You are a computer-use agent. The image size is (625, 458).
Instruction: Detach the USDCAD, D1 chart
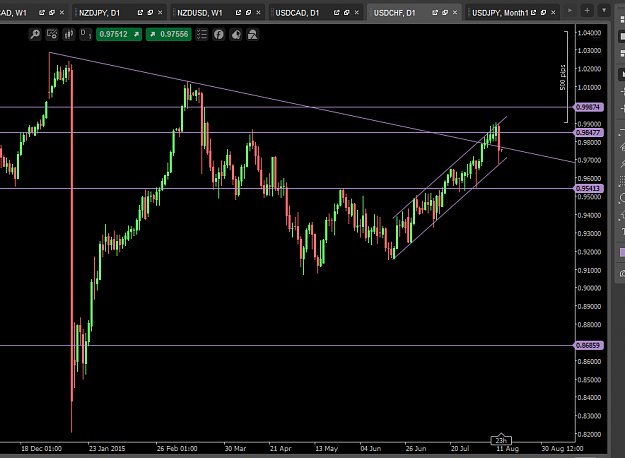point(336,13)
